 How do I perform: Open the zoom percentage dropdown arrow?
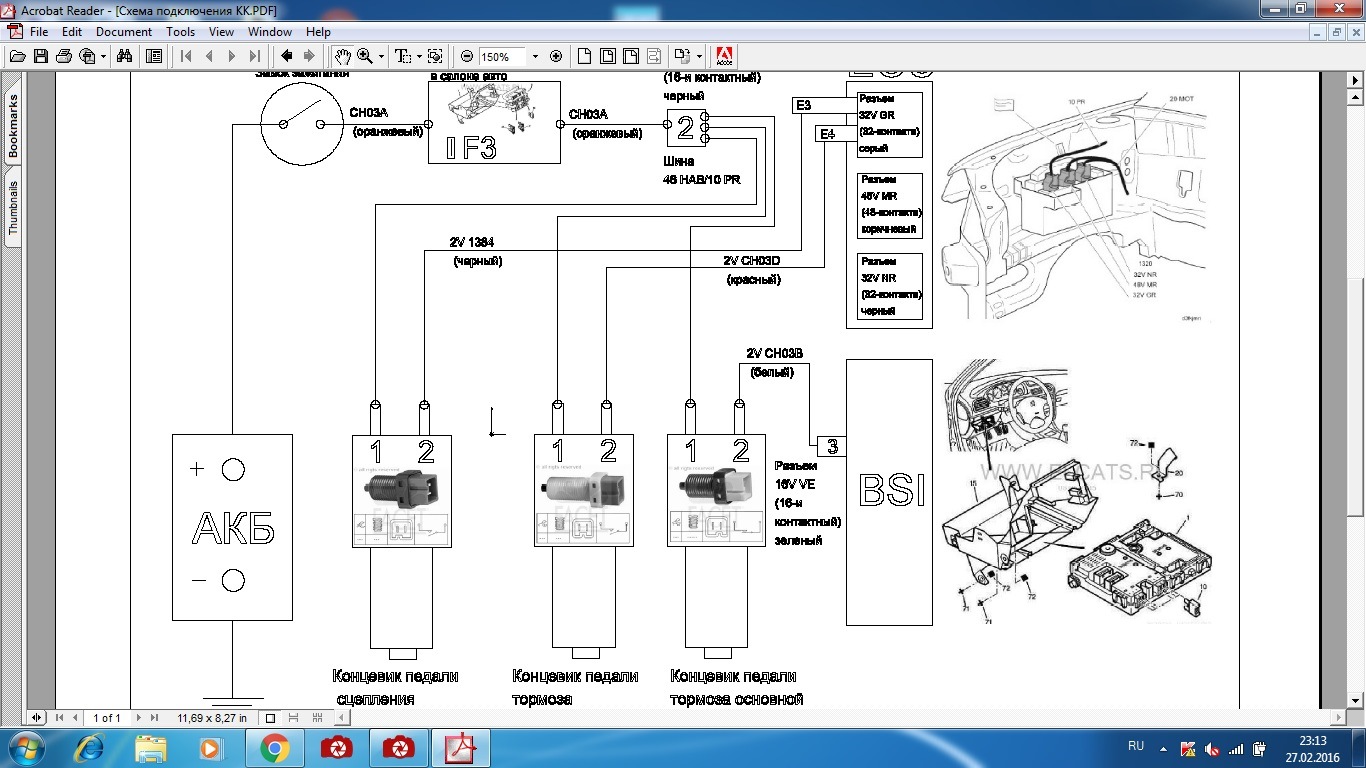pyautogui.click(x=535, y=56)
